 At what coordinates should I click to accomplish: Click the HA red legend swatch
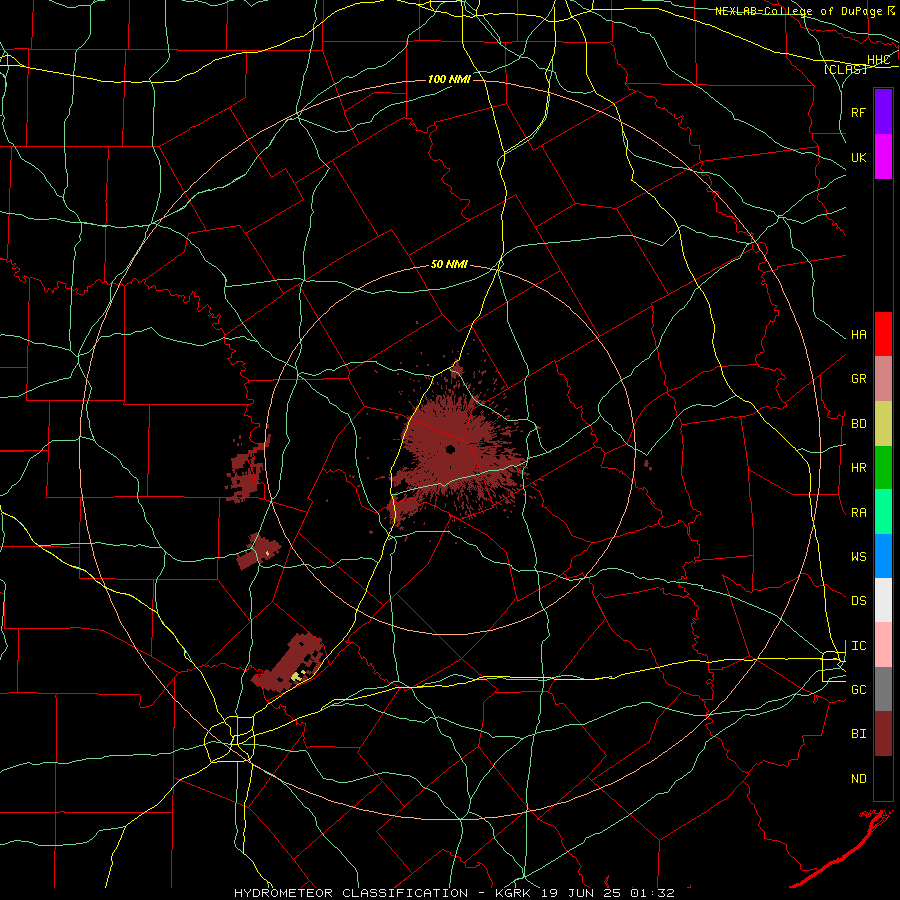click(883, 334)
